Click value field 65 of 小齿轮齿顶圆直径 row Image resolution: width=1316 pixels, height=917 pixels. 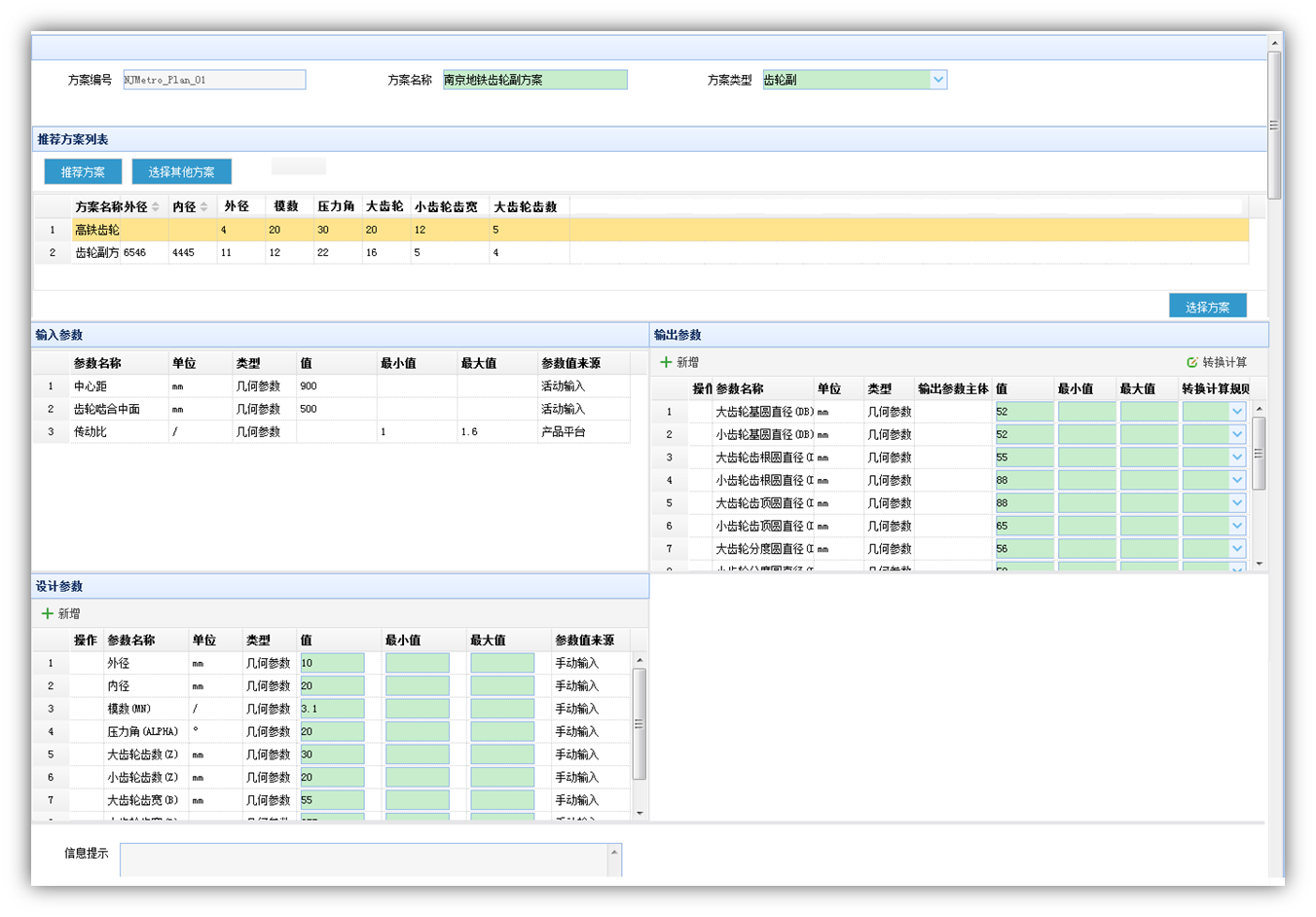coord(1024,526)
